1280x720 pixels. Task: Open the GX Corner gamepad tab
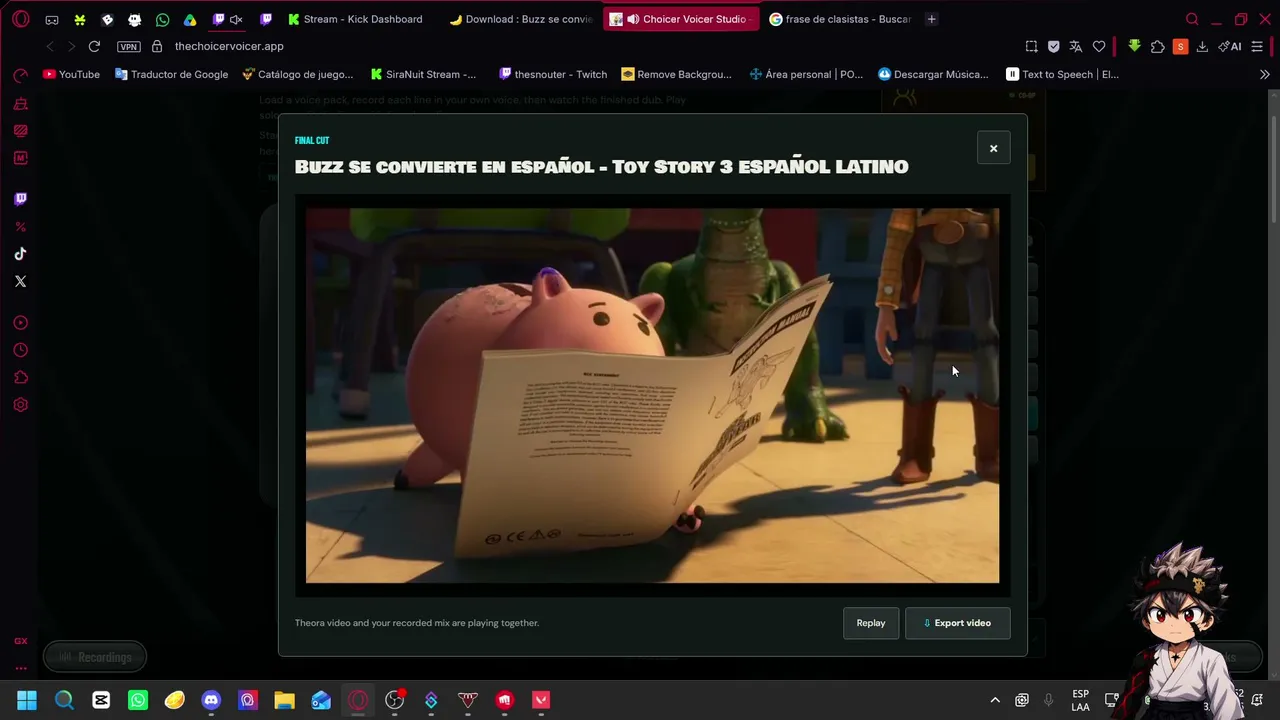pyautogui.click(x=52, y=19)
